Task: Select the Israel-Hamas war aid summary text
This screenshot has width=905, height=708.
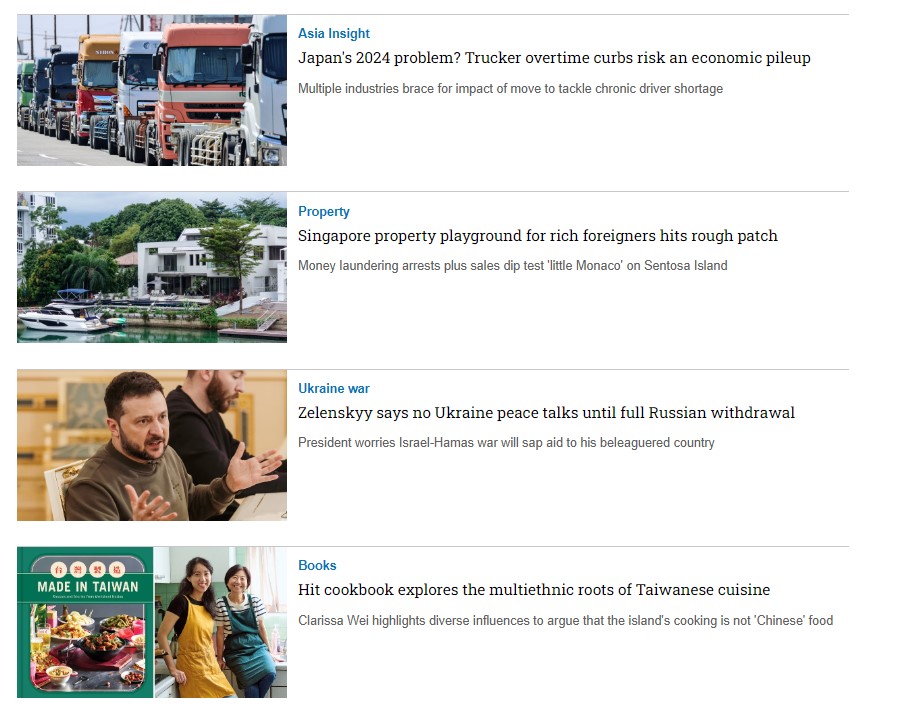Action: pyautogui.click(x=506, y=443)
